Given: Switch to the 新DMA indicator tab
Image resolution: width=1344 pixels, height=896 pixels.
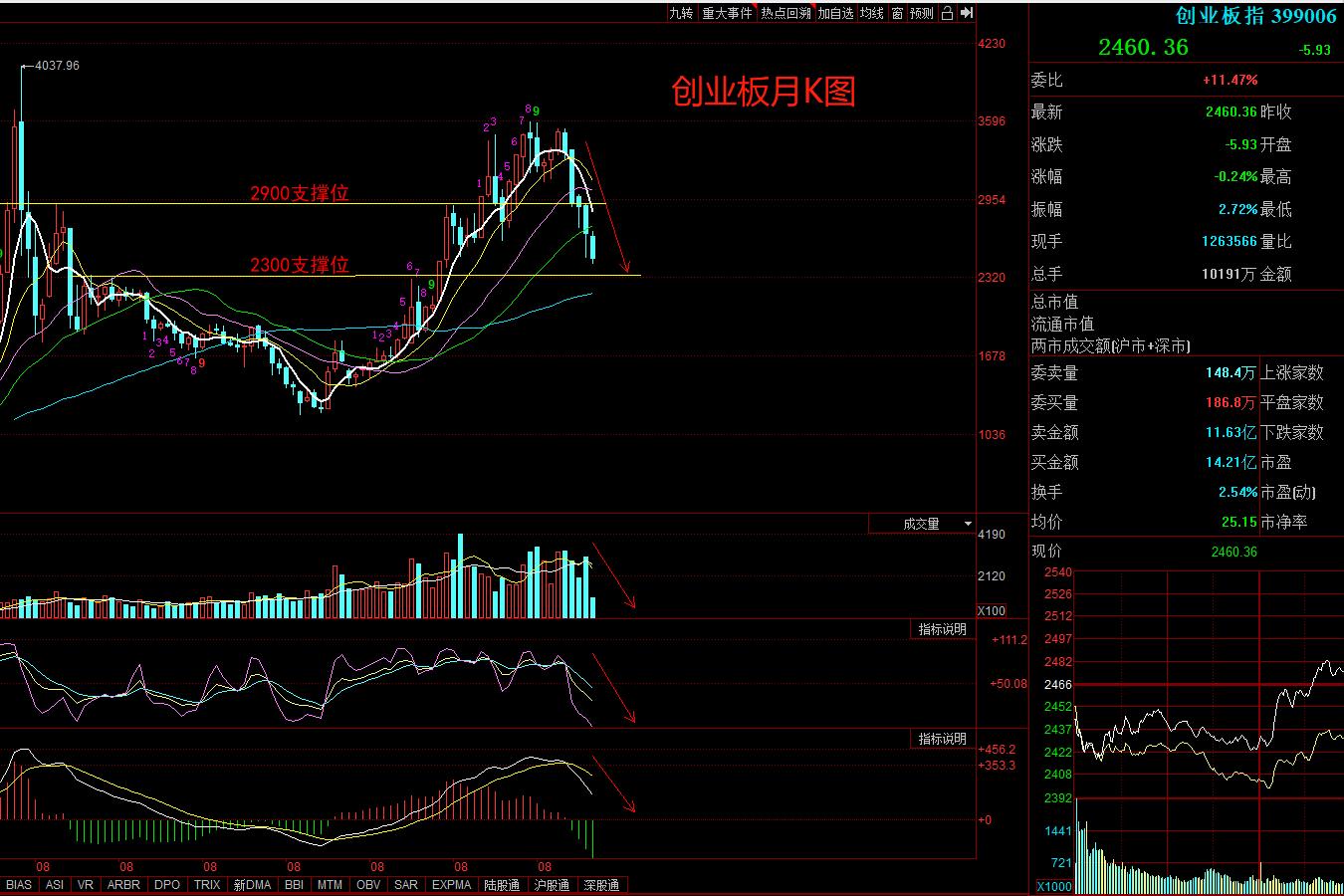Looking at the screenshot, I should point(252,885).
